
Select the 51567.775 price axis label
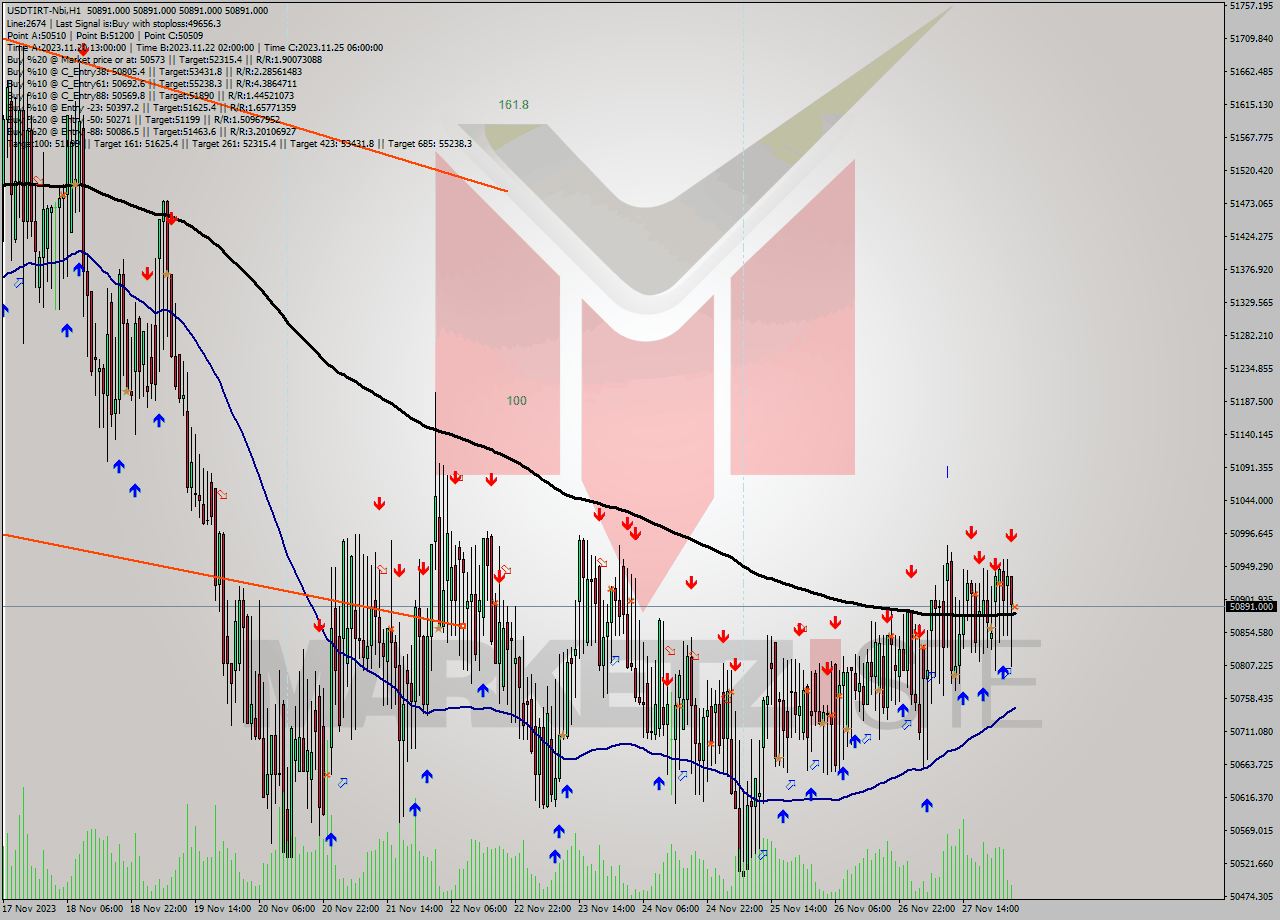1251,137
